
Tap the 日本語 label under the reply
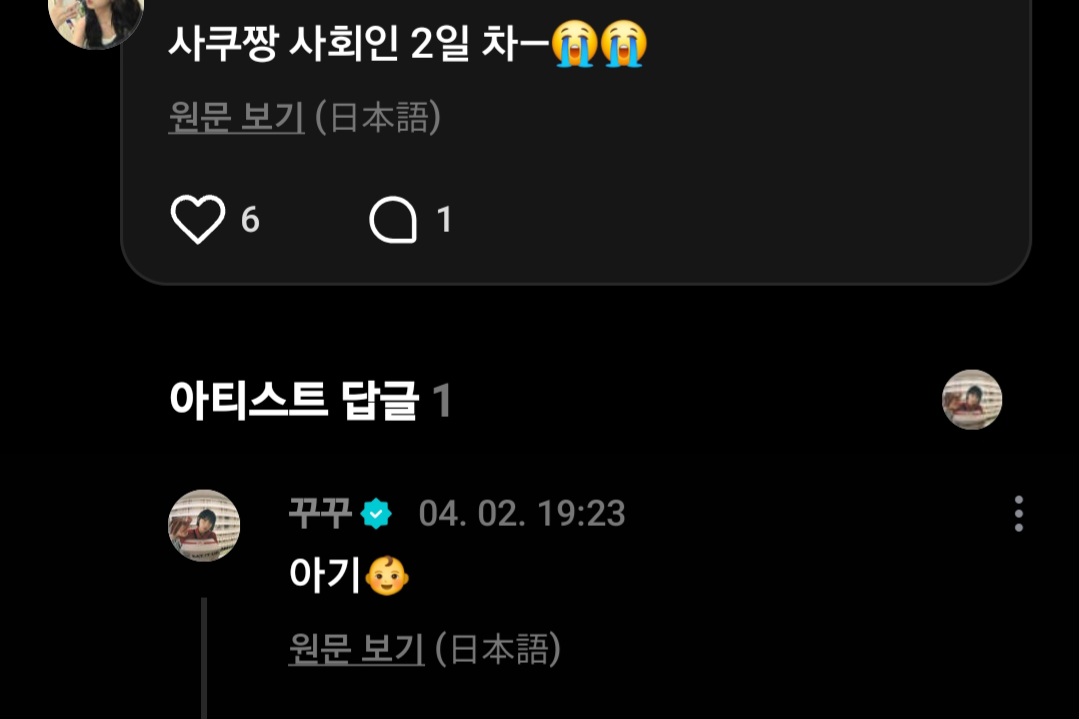498,649
